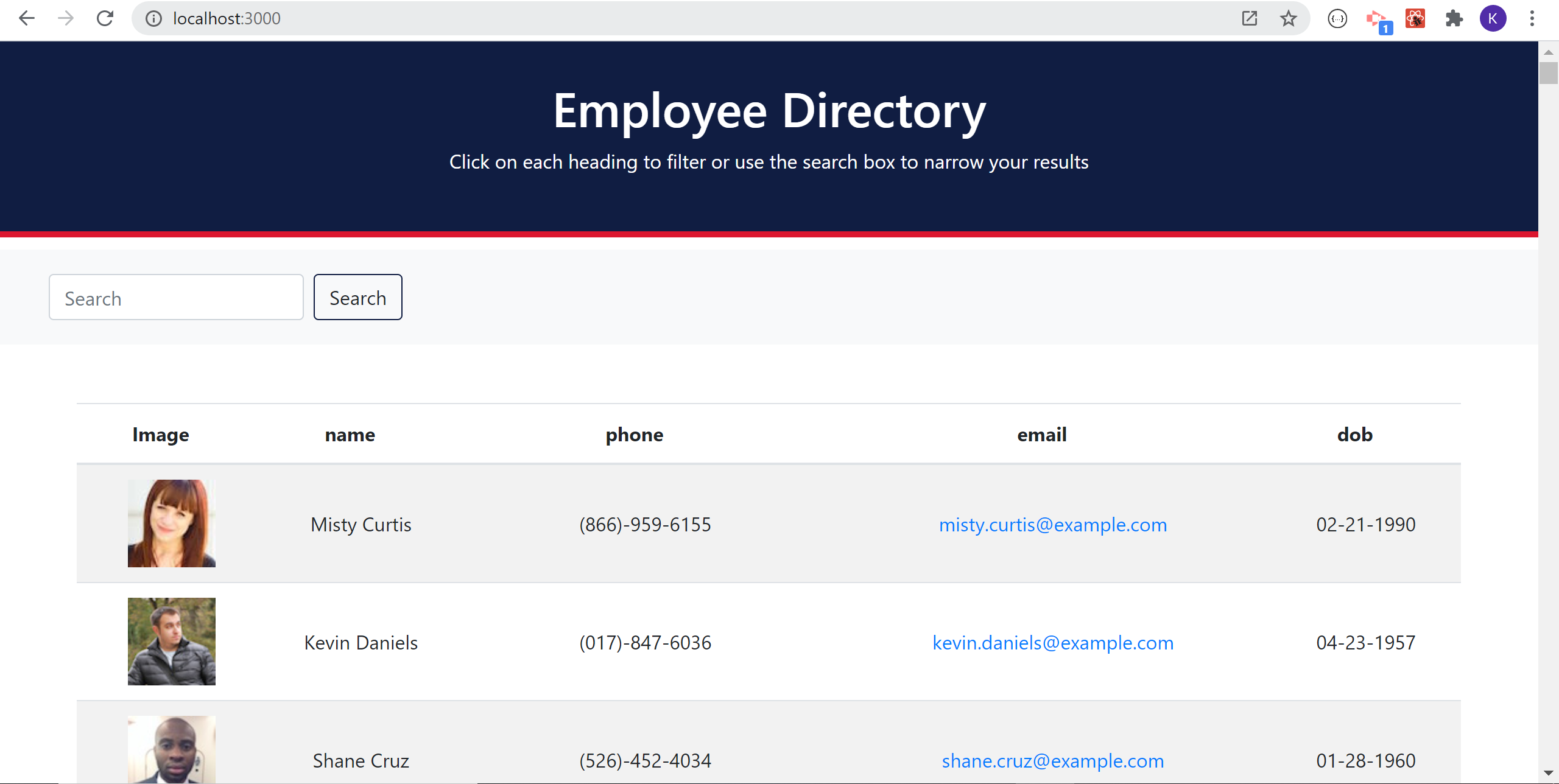Bookmark this page with the star icon
Viewport: 1559px width, 784px height.
point(1288,18)
